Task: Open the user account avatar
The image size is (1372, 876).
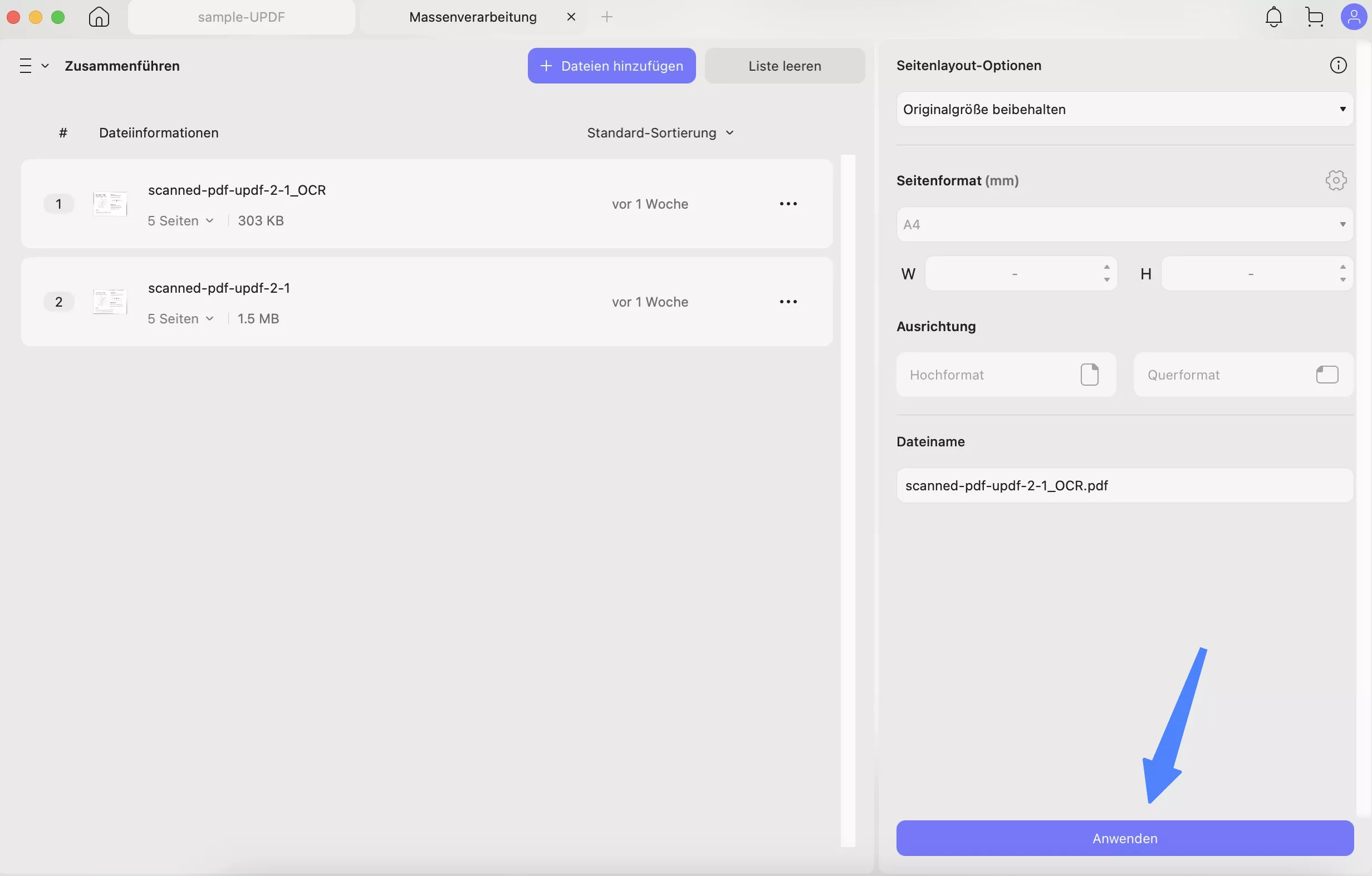Action: [x=1354, y=17]
